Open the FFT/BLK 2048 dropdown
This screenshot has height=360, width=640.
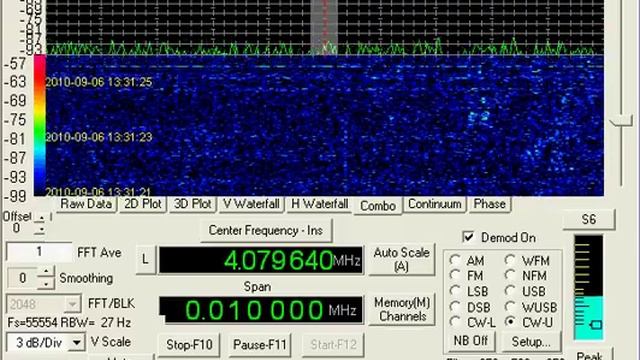72,304
